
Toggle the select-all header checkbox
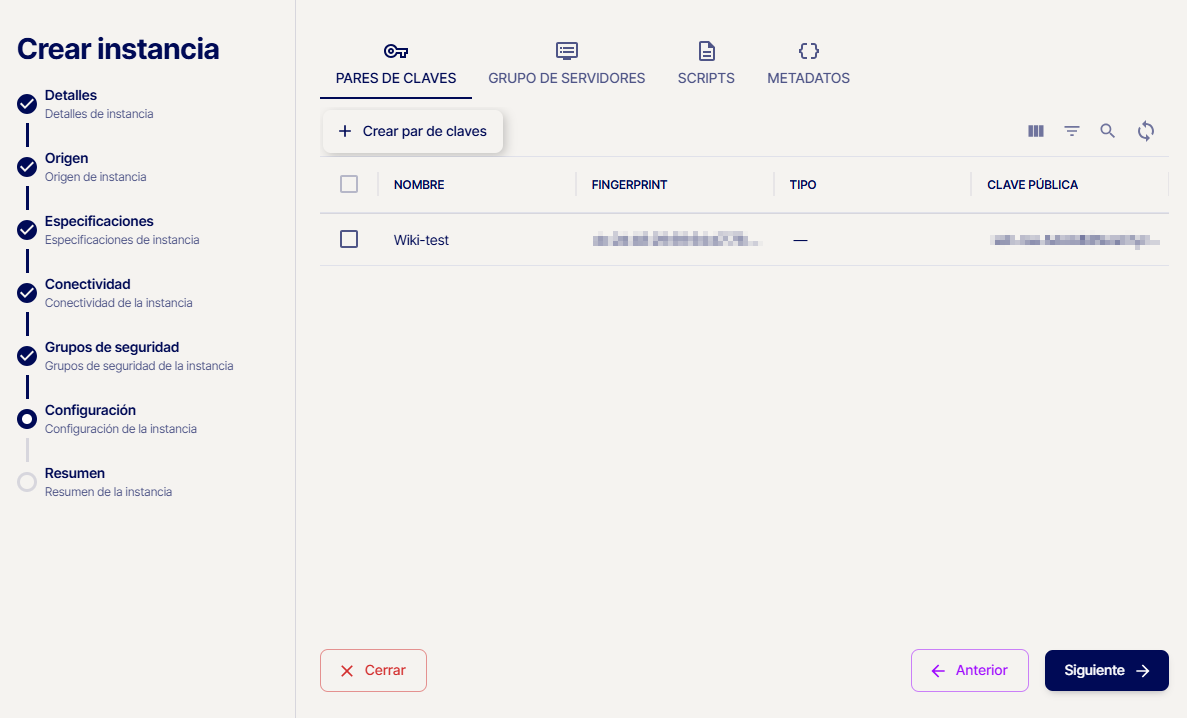tap(349, 184)
